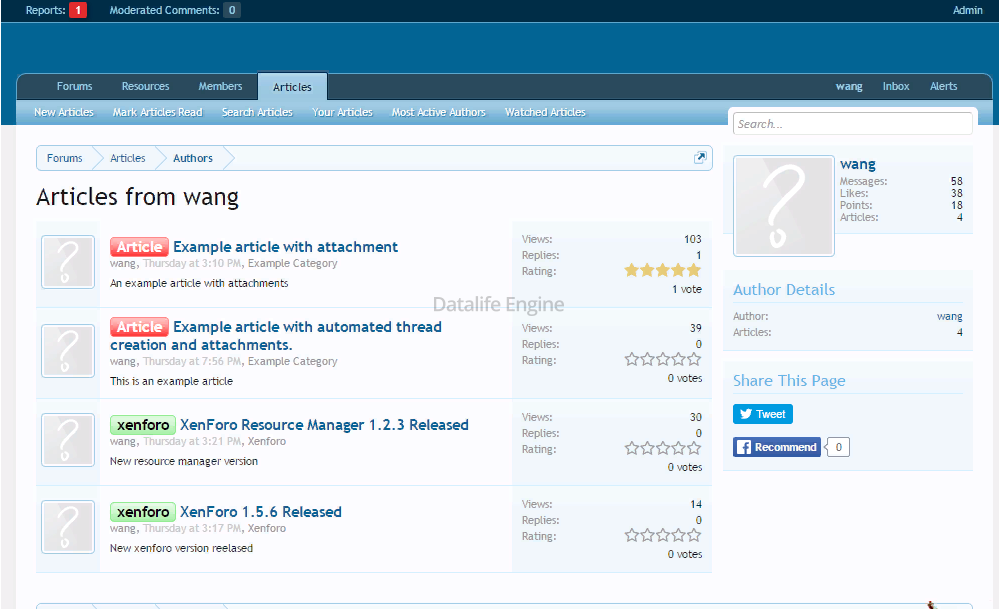999x609 pixels.
Task: Click green xenforo prefix on 1.5.6 article
Action: (143, 512)
